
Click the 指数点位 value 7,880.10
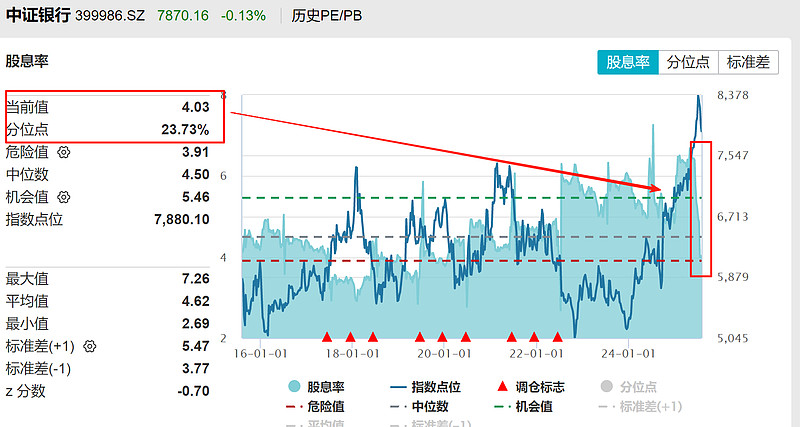pos(182,219)
